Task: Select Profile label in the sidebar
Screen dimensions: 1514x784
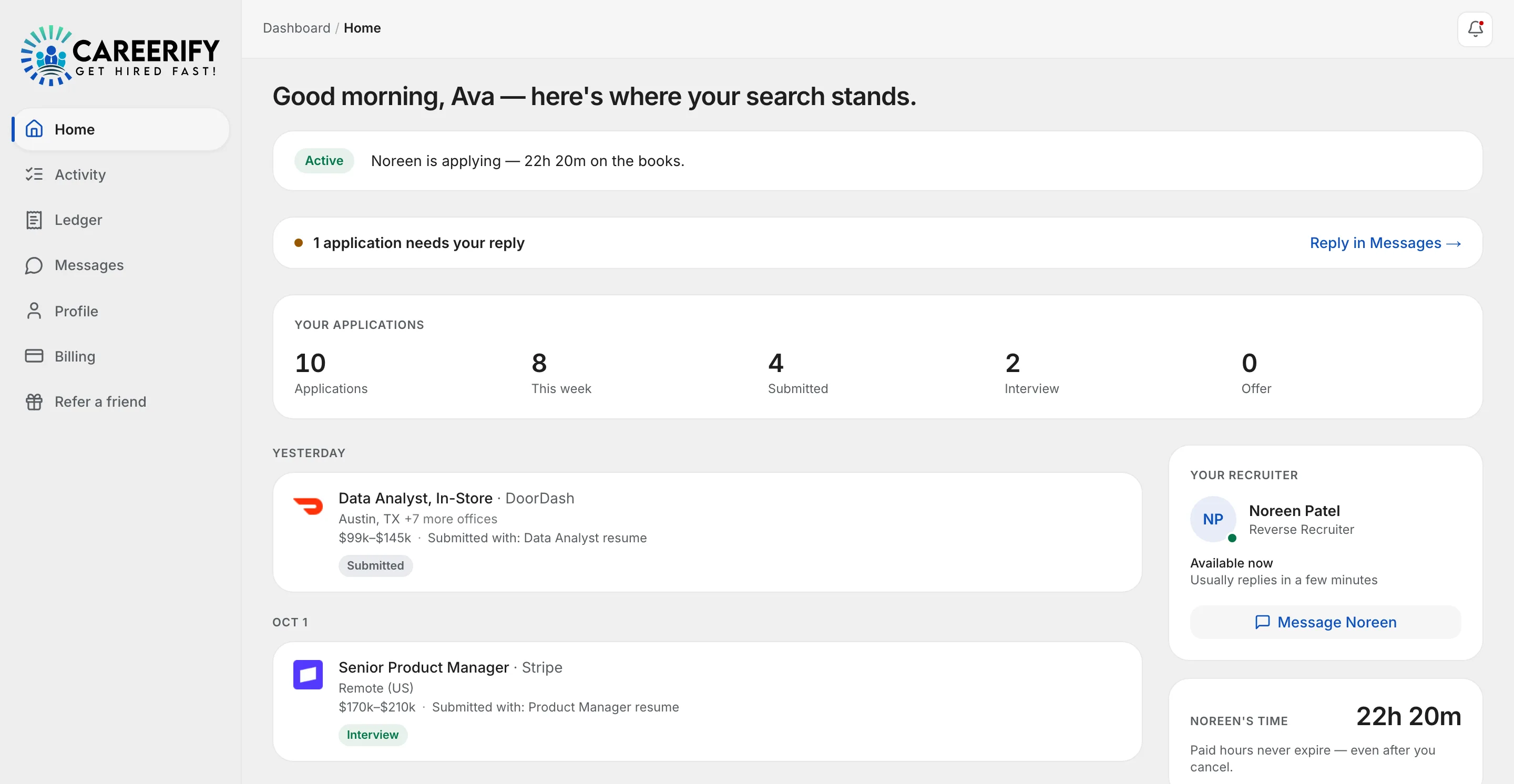Action: click(76, 311)
